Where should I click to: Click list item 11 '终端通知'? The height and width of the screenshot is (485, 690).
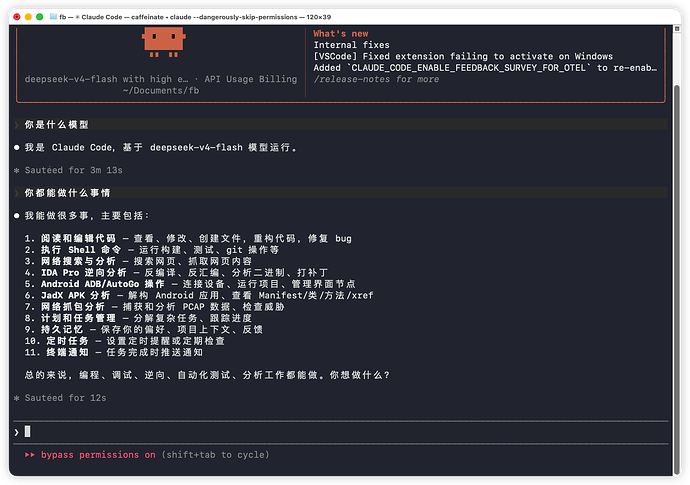click(x=114, y=353)
